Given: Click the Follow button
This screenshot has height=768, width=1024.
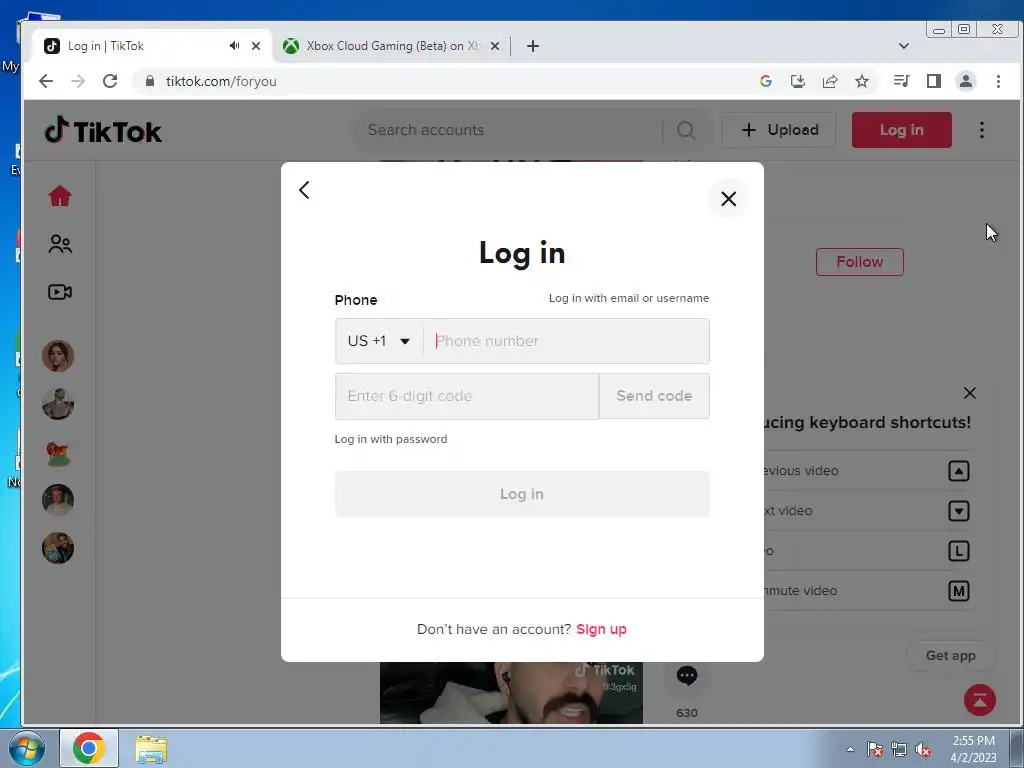Looking at the screenshot, I should pyautogui.click(x=859, y=262).
